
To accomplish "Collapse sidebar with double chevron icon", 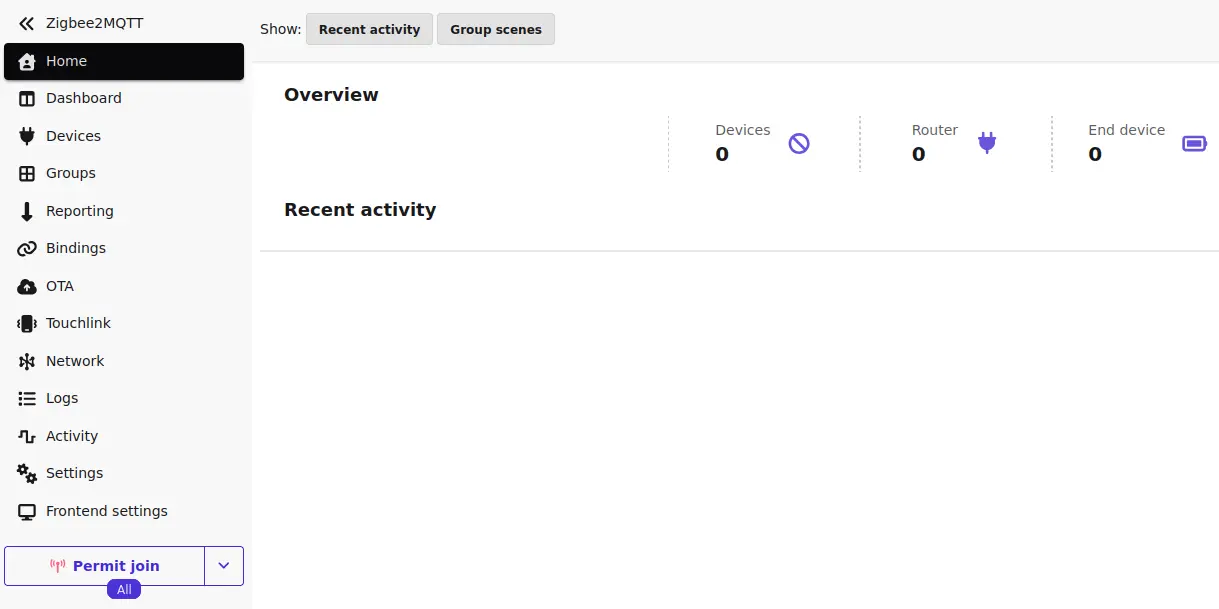I will (x=27, y=23).
